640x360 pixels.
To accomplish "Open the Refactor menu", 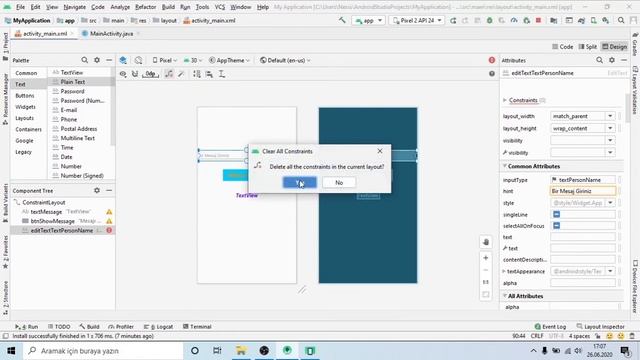I will pyautogui.click(x=146, y=7).
